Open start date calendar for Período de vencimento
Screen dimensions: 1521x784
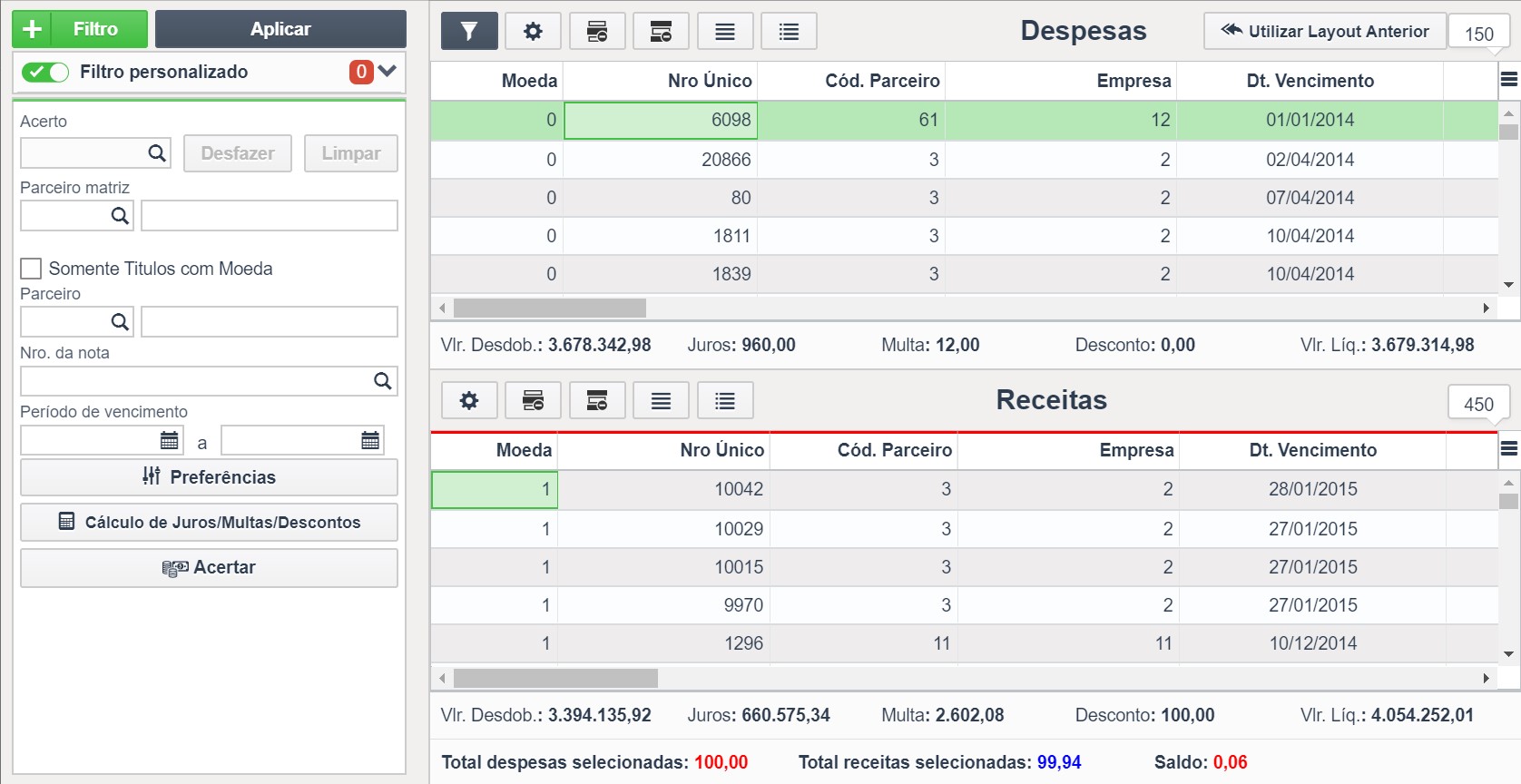[169, 441]
